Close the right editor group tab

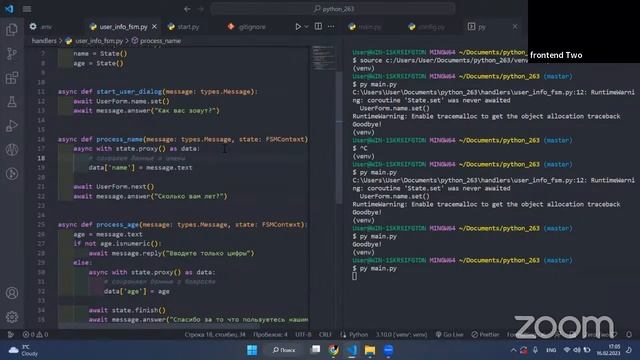(515, 27)
